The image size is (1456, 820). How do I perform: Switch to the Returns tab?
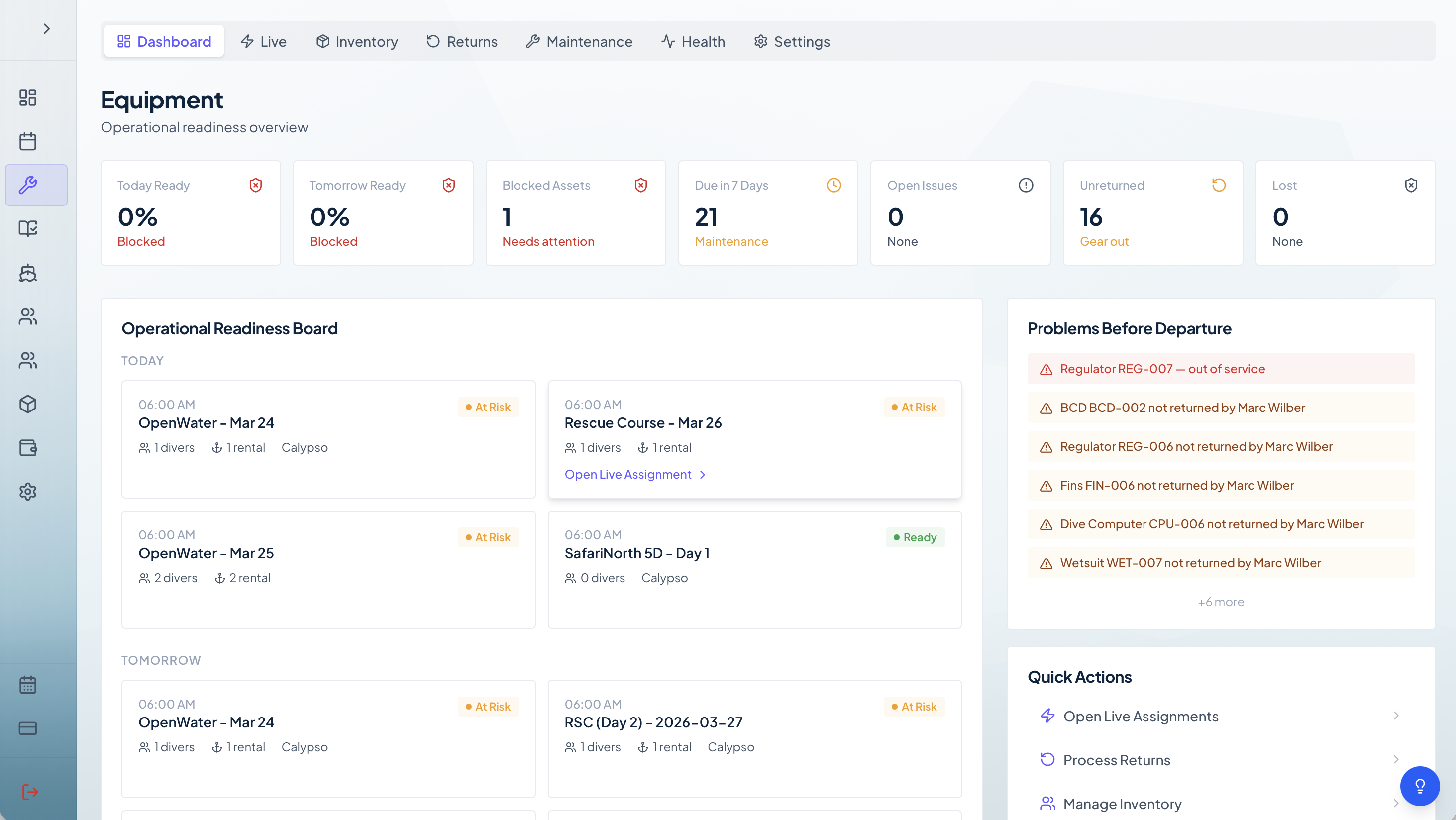tap(462, 41)
